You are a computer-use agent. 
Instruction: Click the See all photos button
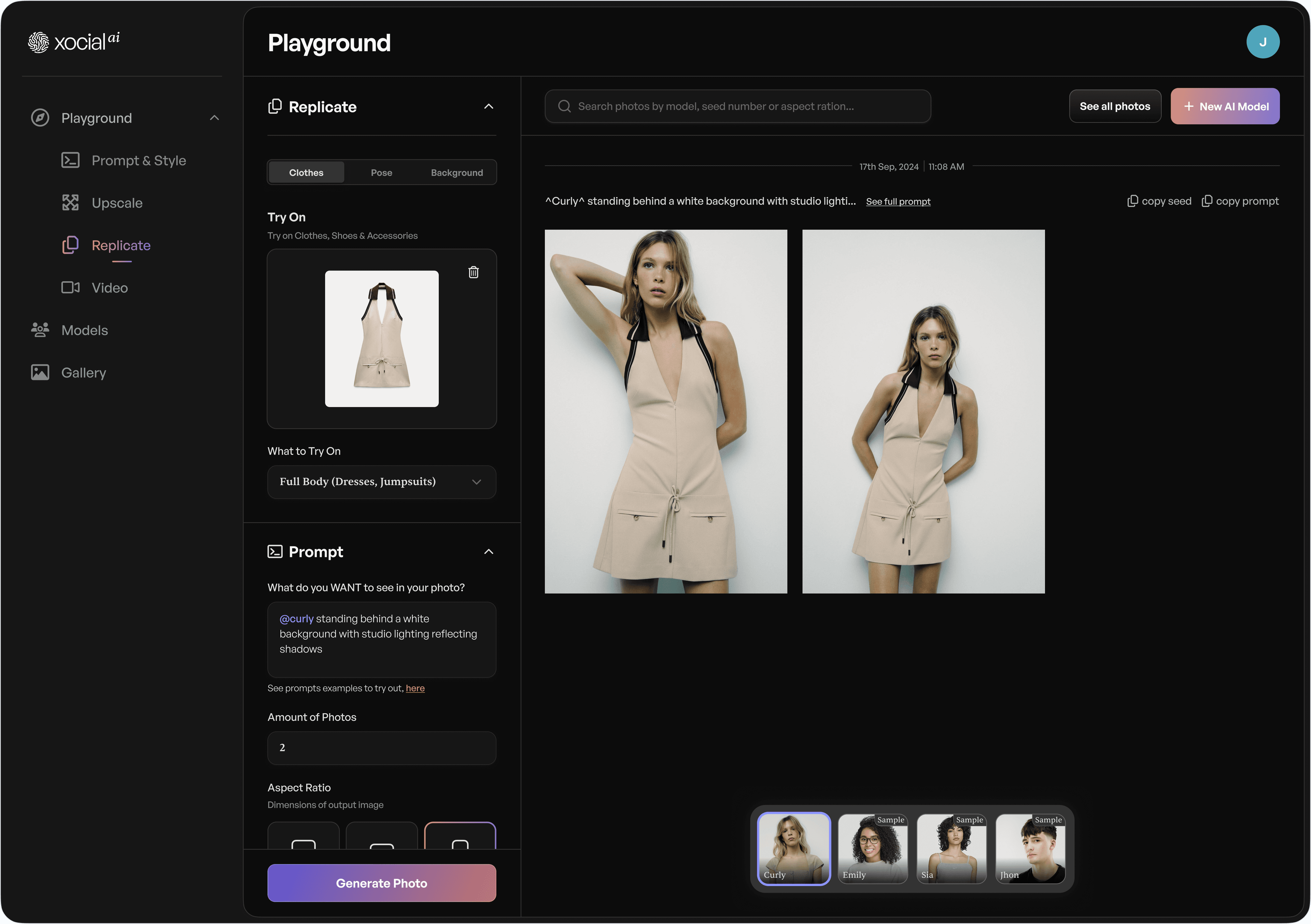click(1115, 106)
